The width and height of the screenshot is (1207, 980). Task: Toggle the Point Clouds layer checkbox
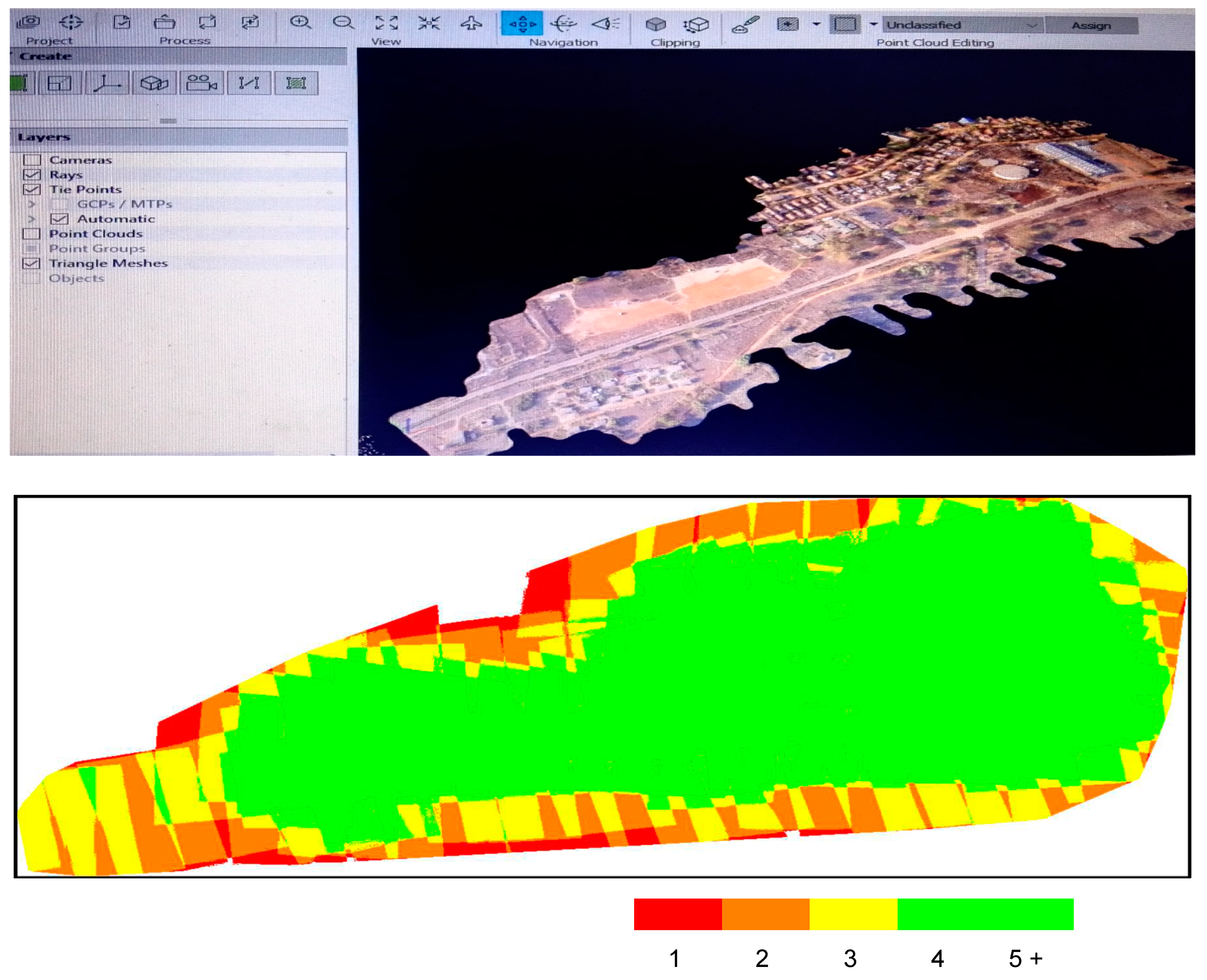(31, 234)
